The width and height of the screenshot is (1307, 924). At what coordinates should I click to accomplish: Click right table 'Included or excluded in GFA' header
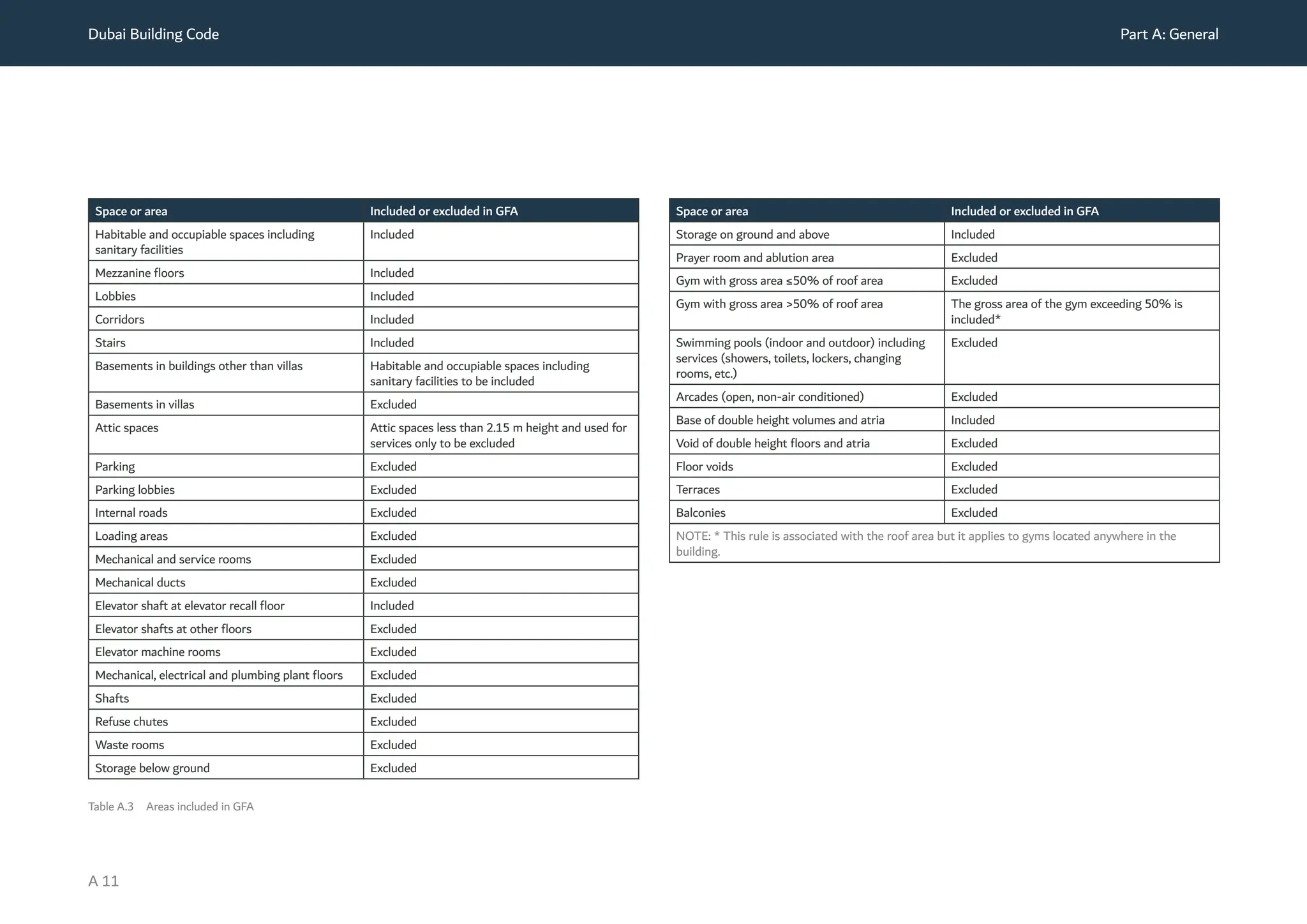click(1024, 211)
